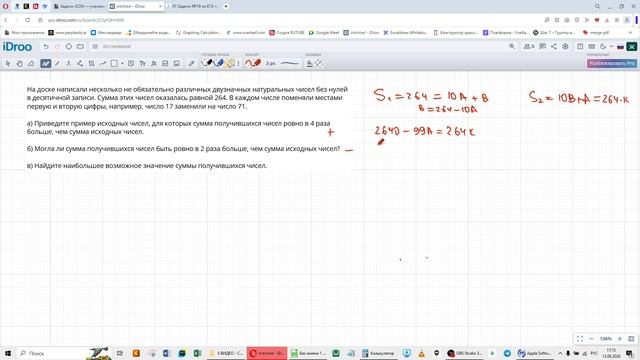Select the freehand pen tool
The width and height of the screenshot is (640, 360).
(x=45, y=64)
